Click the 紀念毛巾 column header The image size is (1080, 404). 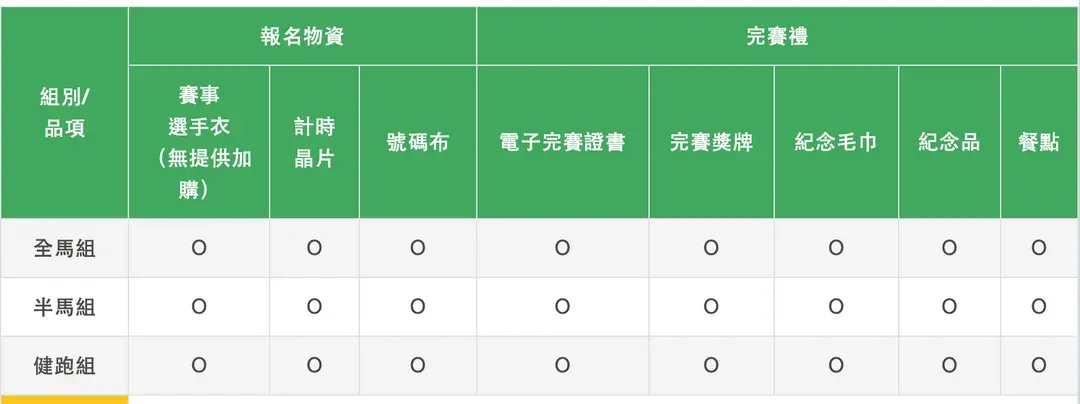(x=836, y=142)
